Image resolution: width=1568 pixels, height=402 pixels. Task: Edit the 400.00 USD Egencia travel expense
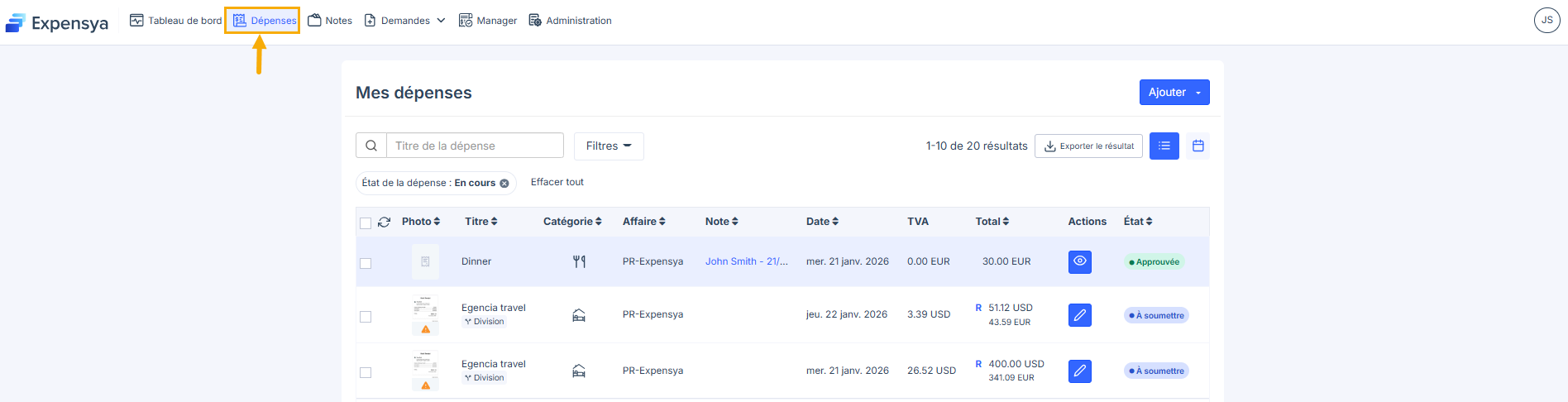click(x=1079, y=371)
